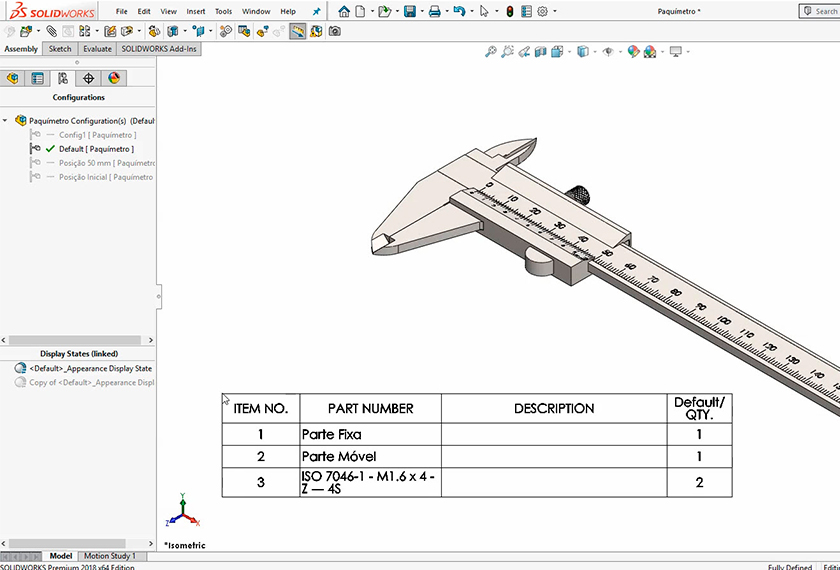The height and width of the screenshot is (570, 840).
Task: Open the PropertyManager panel icon
Action: click(x=38, y=78)
